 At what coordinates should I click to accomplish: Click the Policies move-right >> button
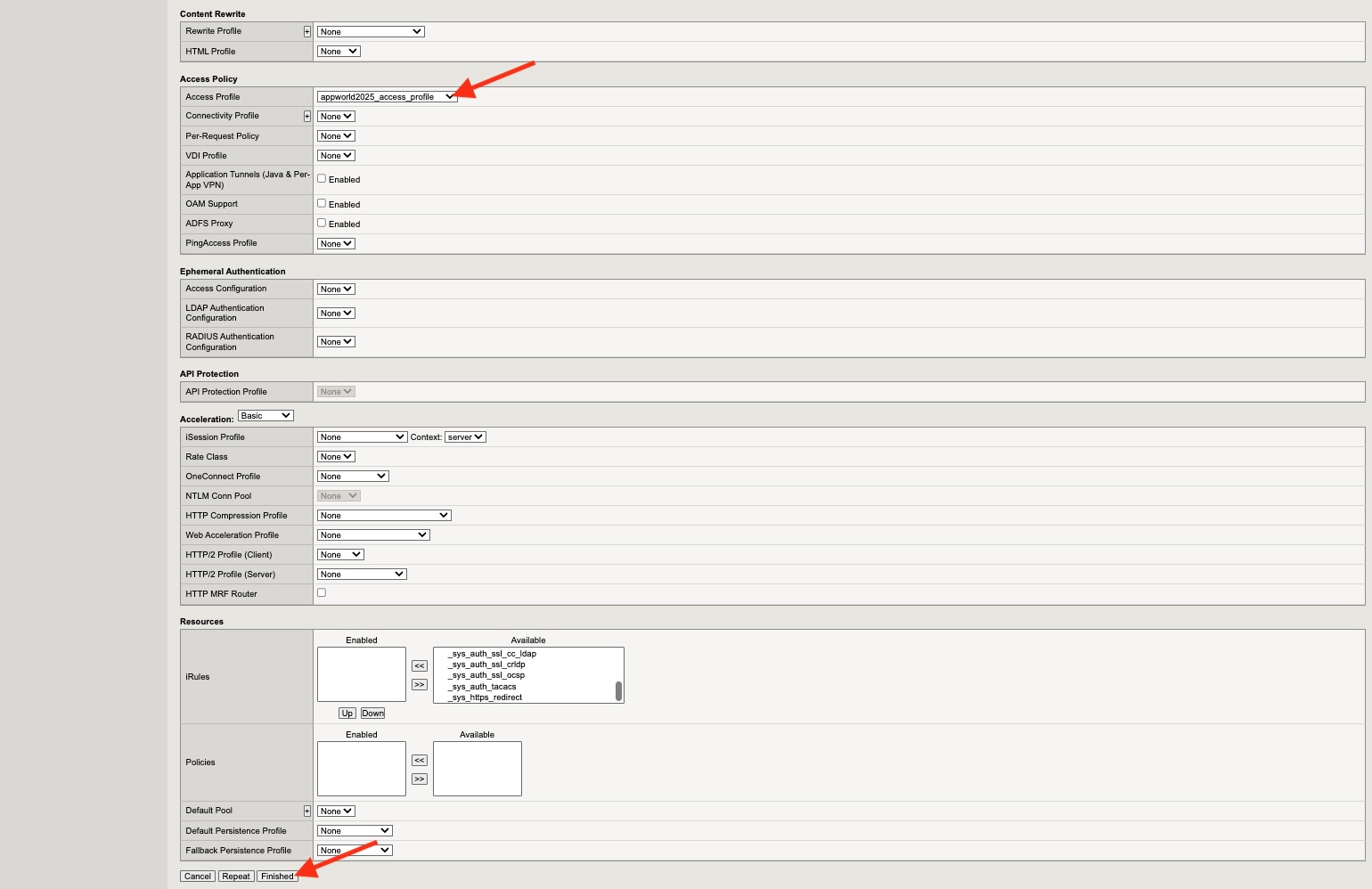pos(420,779)
